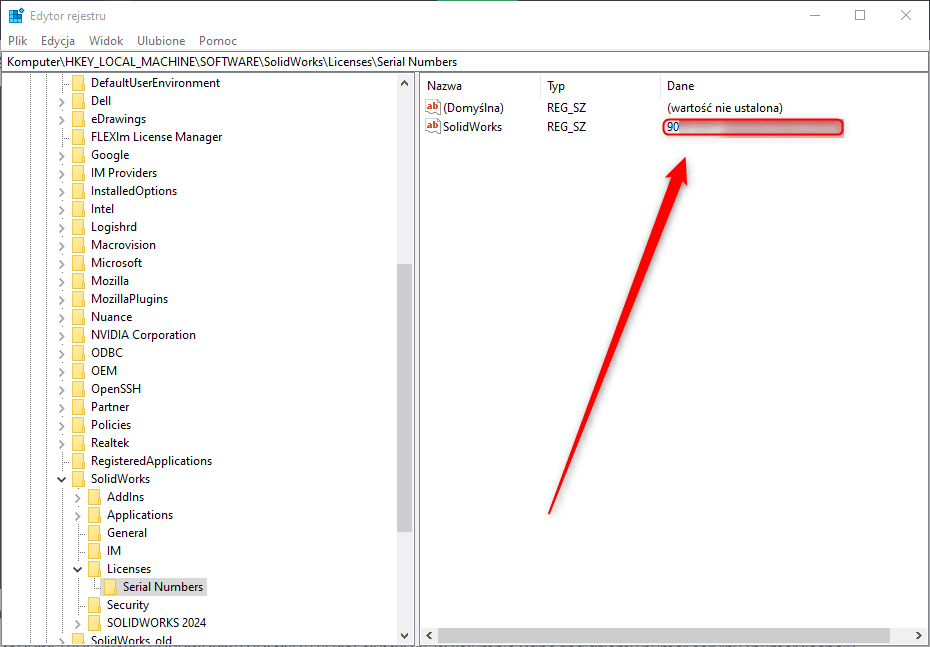Click the values pane horizontal scrollbar
This screenshot has height=647, width=930.
(x=664, y=636)
